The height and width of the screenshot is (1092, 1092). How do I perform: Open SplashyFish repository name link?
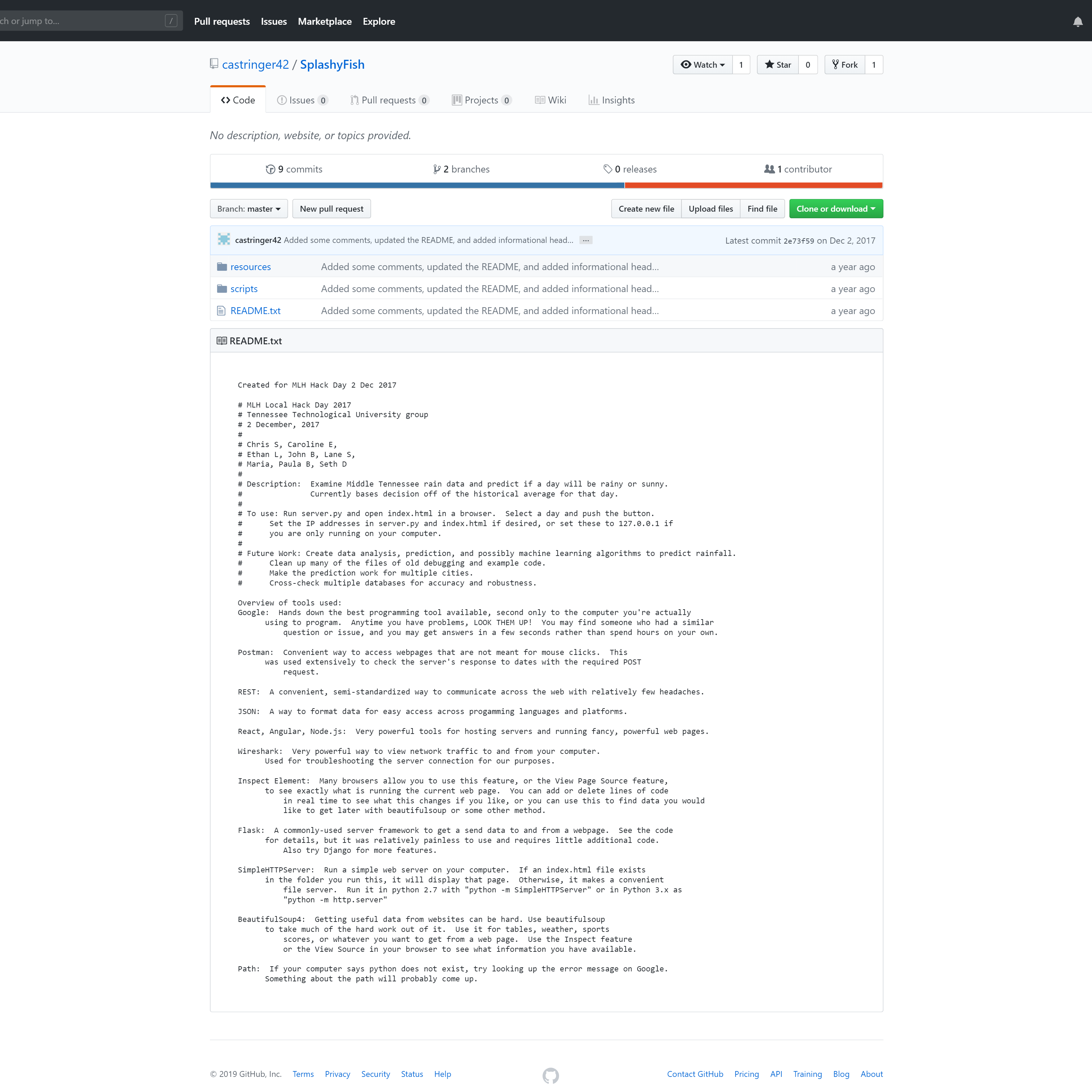click(x=332, y=65)
